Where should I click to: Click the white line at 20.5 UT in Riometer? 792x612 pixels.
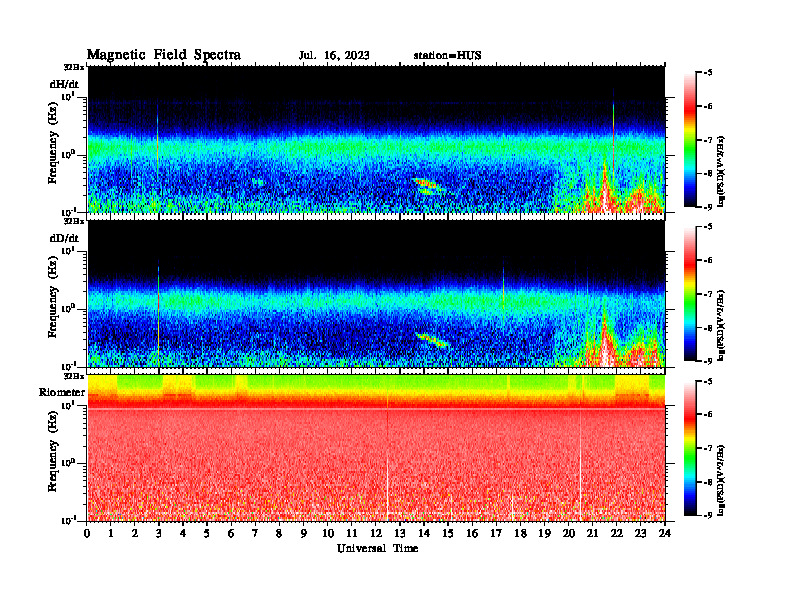[x=580, y=465]
